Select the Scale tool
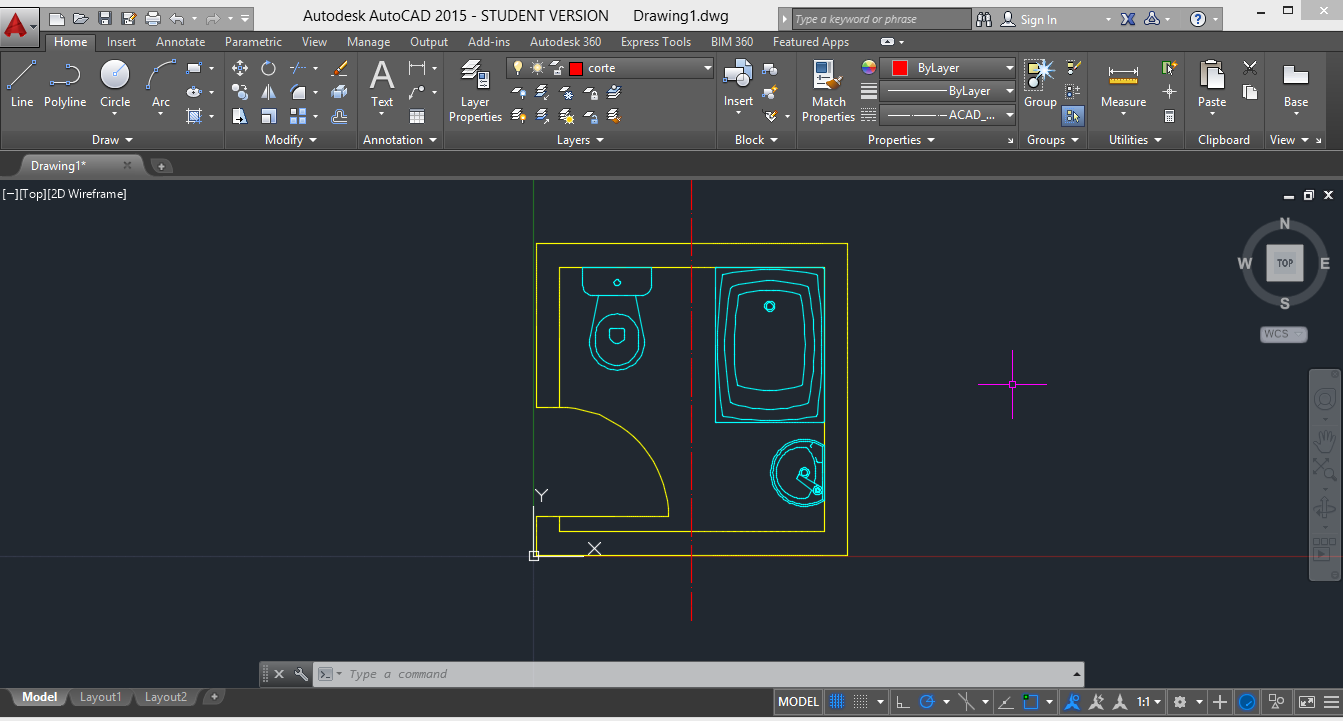1343x721 pixels. point(268,116)
